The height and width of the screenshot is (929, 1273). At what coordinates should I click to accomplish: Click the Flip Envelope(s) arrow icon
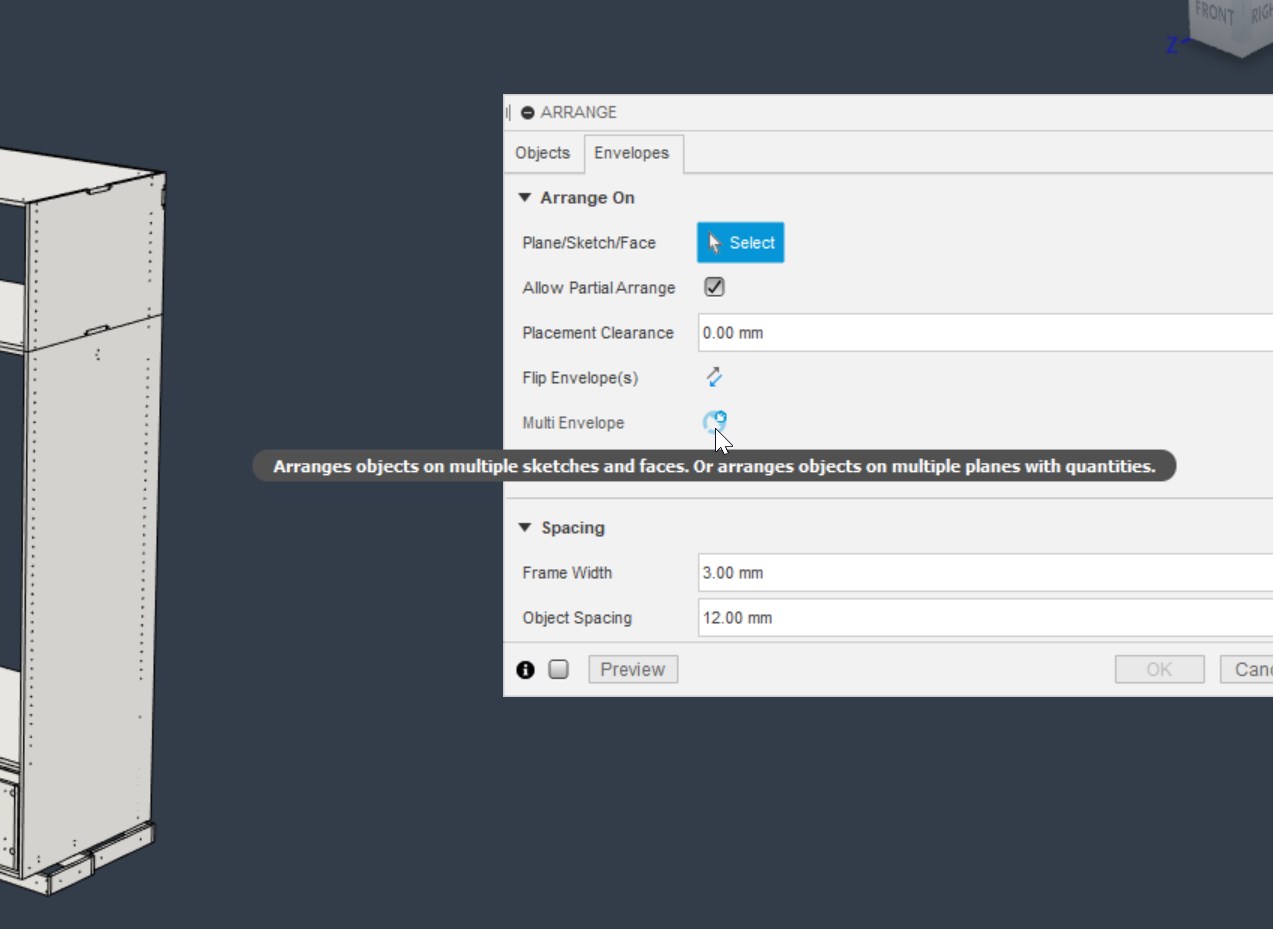(714, 377)
